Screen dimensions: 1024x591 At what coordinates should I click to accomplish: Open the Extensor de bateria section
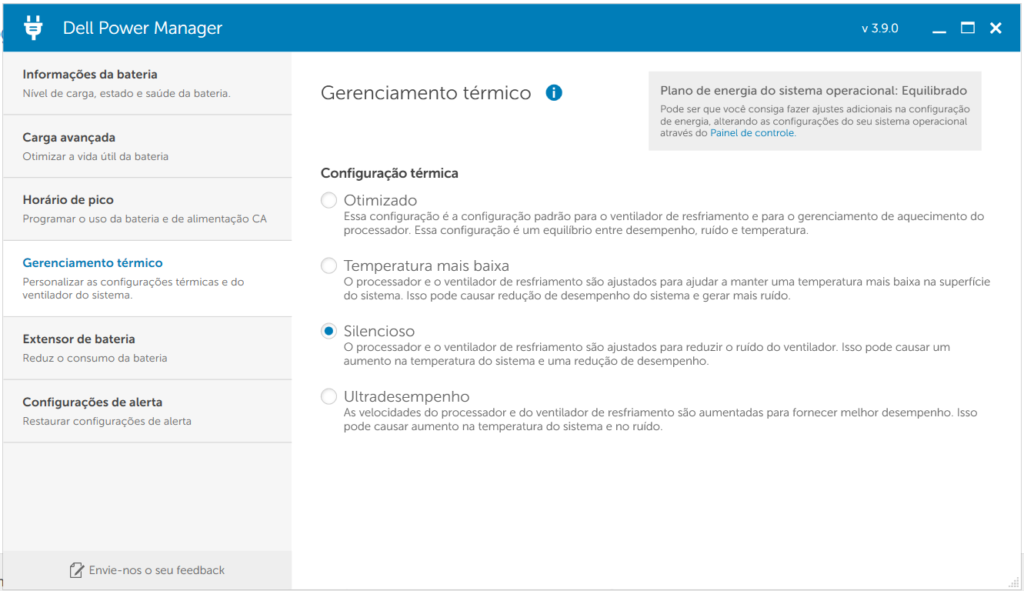pyautogui.click(x=147, y=348)
